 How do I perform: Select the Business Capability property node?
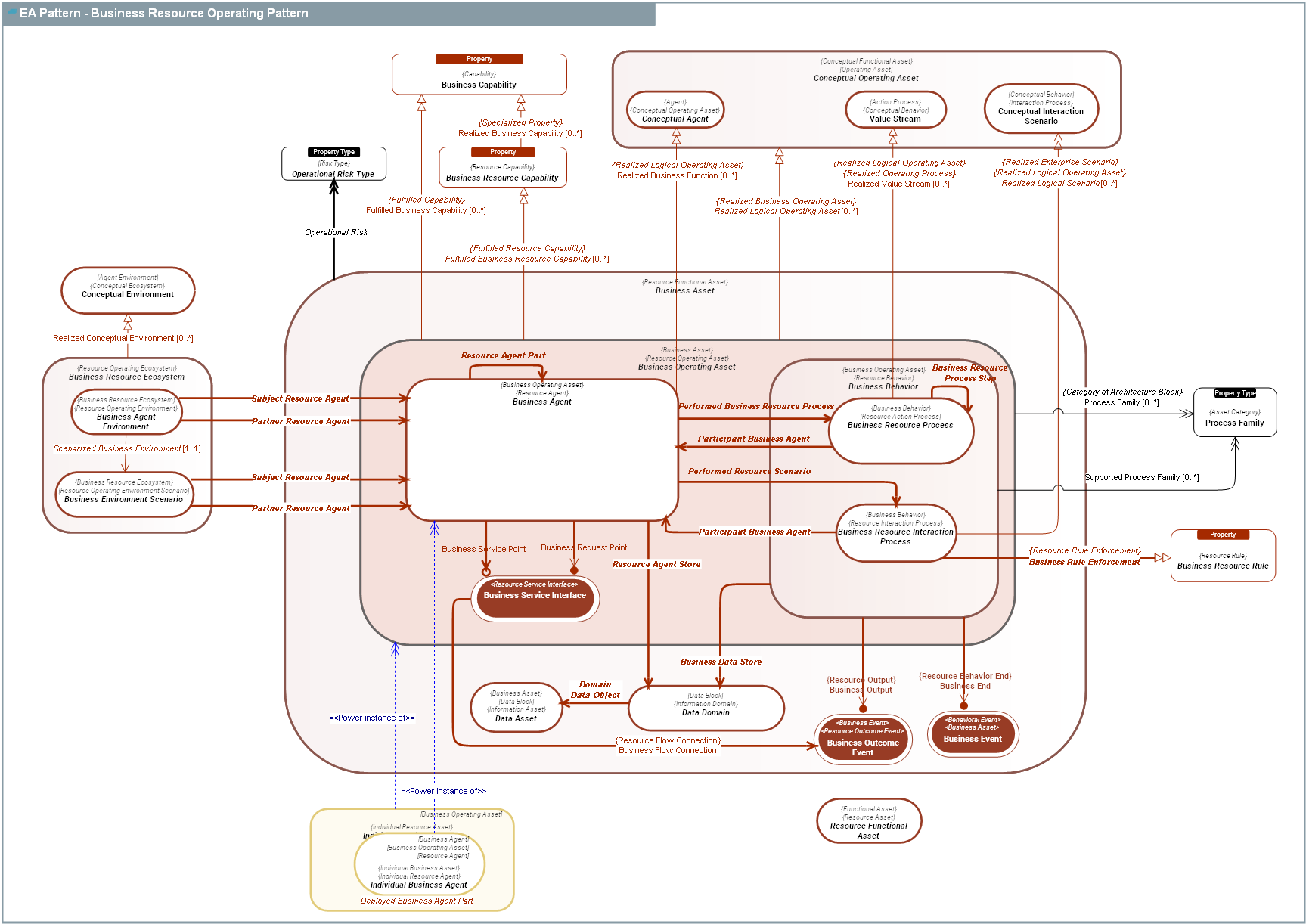479,79
